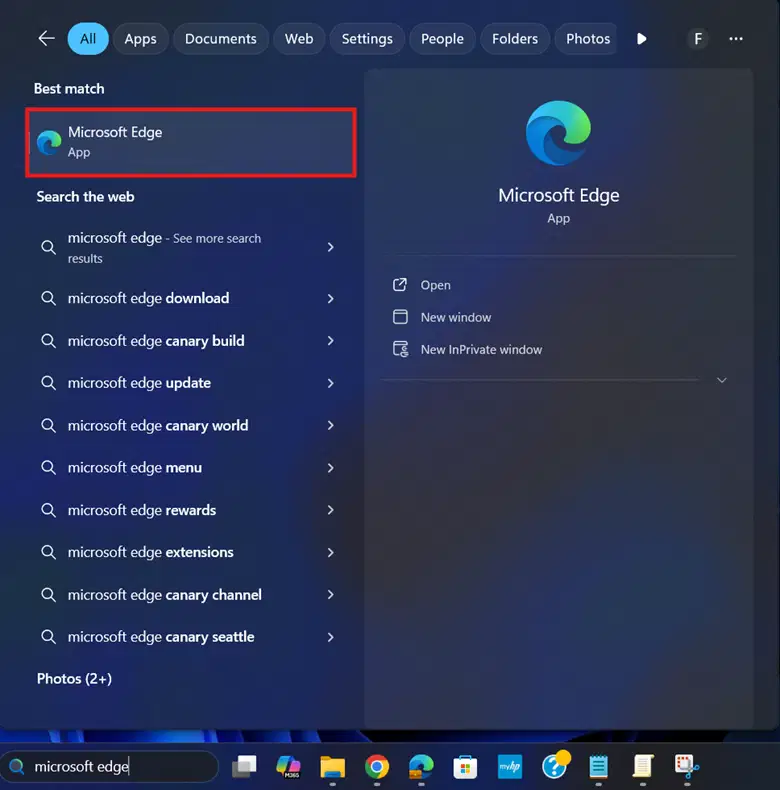The image size is (780, 790).
Task: Expand chevron for 'microsoft edge update'
Action: [331, 383]
